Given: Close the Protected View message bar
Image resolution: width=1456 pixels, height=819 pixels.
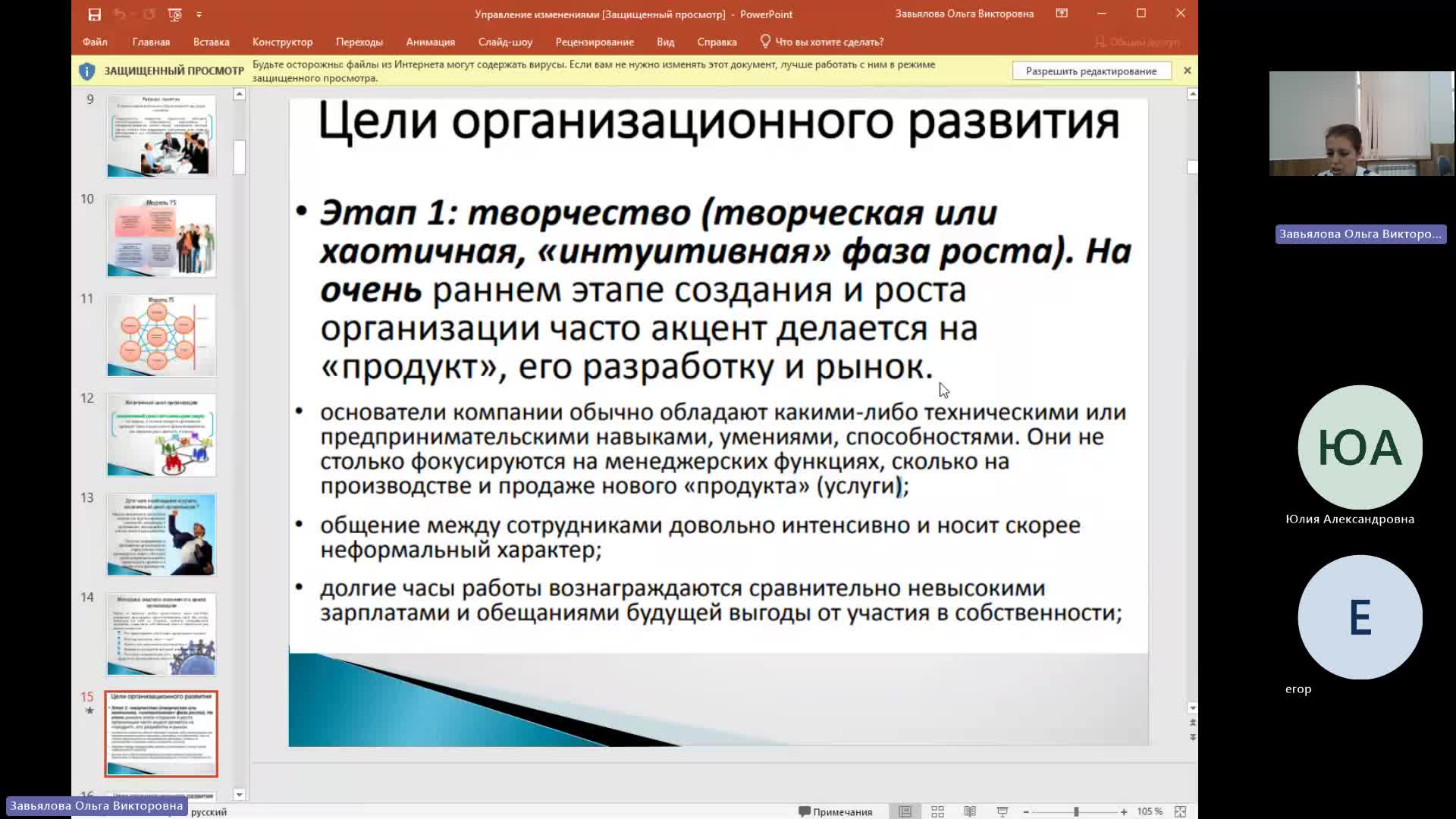Looking at the screenshot, I should coord(1187,71).
